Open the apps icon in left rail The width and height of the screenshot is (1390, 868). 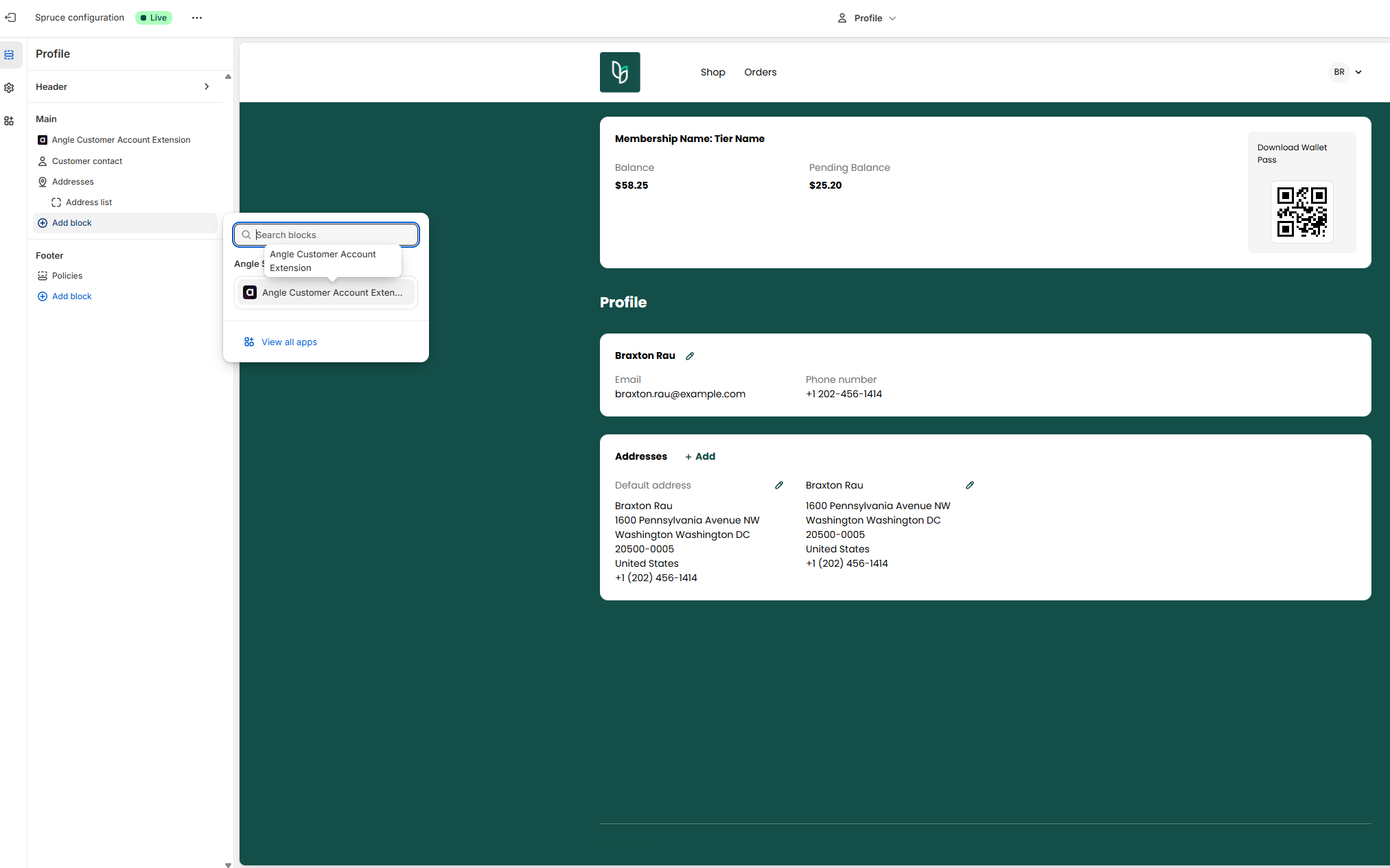[x=9, y=121]
